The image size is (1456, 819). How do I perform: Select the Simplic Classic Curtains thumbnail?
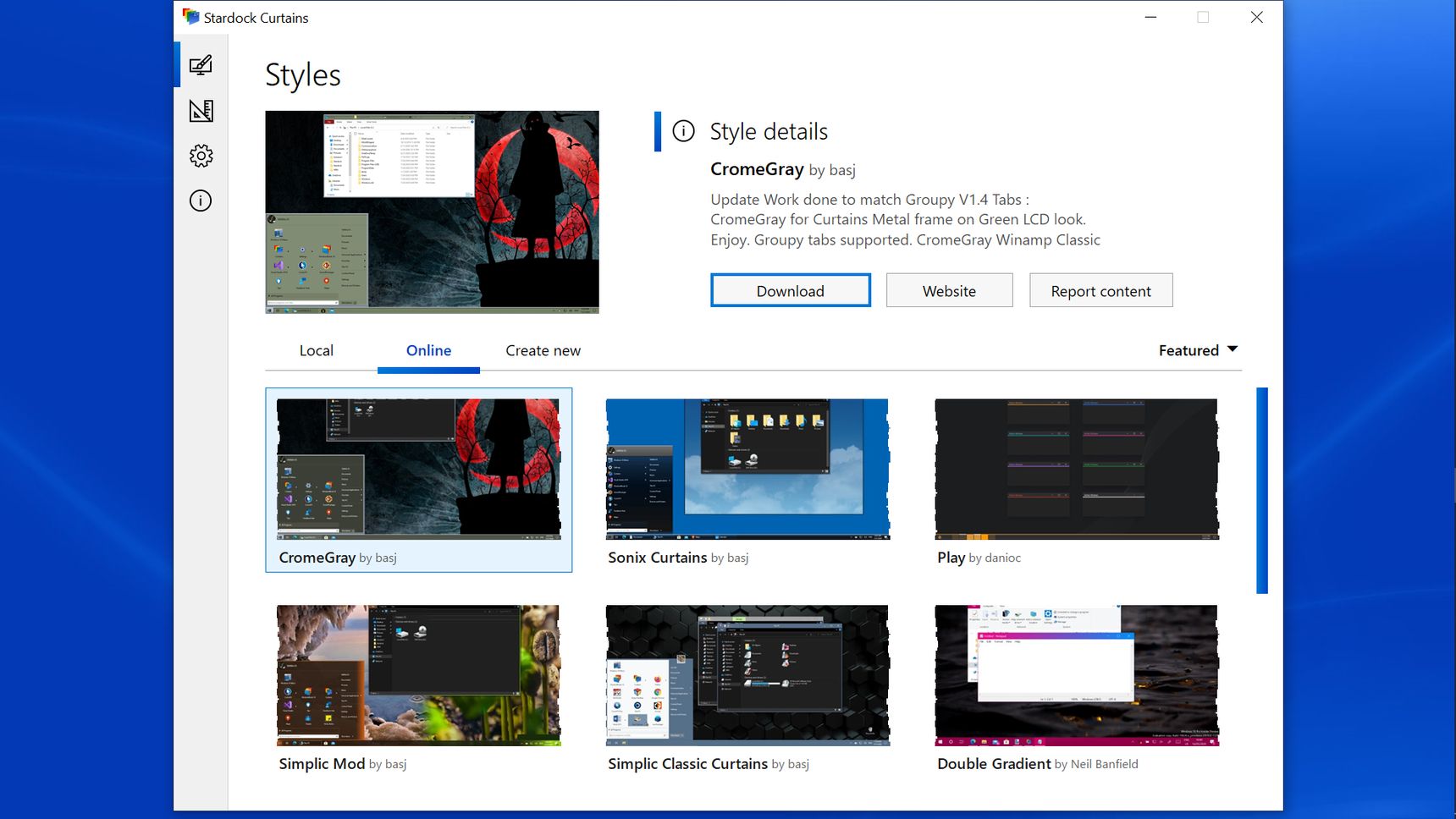click(x=747, y=675)
